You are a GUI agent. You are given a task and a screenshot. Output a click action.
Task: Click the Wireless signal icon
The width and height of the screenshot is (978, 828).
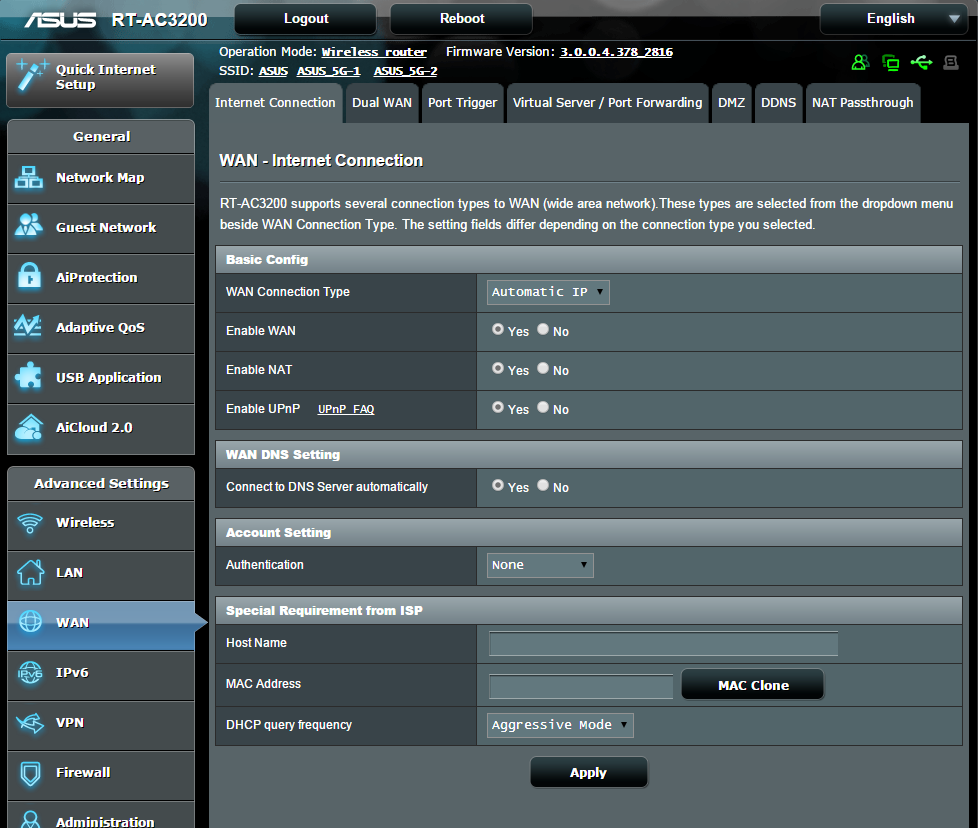(29, 522)
